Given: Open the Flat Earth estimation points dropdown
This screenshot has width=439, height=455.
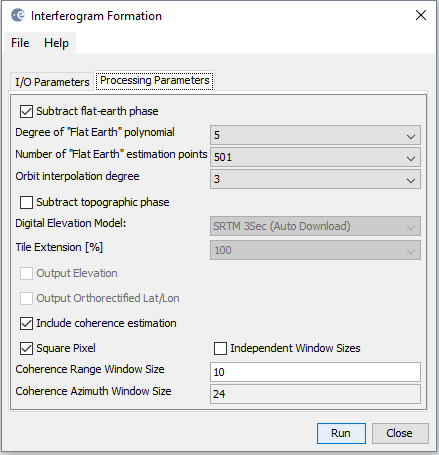Looking at the screenshot, I should coord(315,157).
